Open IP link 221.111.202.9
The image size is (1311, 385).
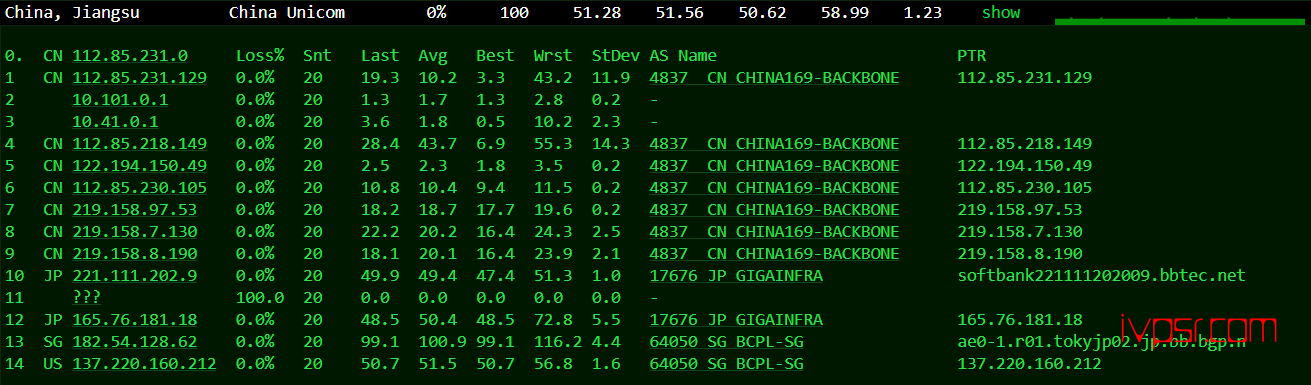(135, 276)
